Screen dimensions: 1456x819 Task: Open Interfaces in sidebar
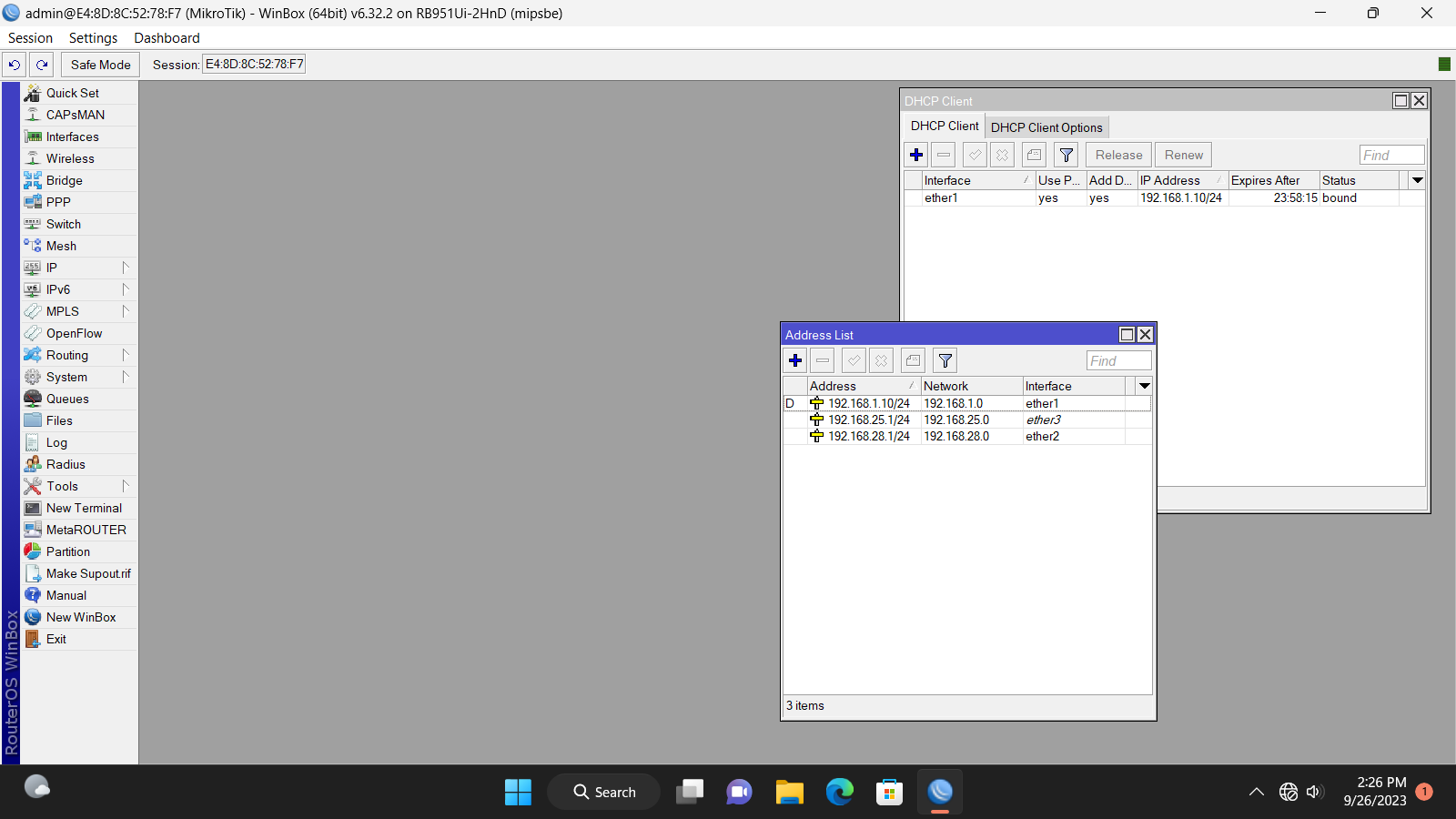79,136
